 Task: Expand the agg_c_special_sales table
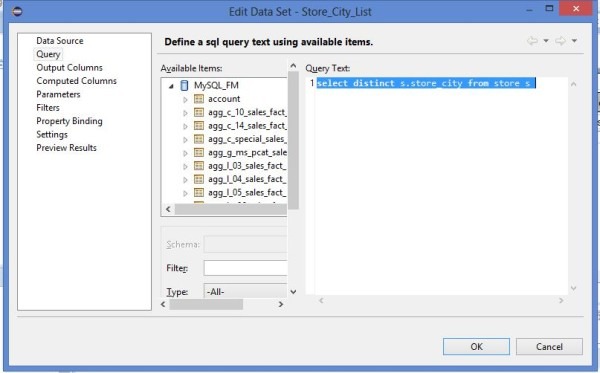pyautogui.click(x=185, y=140)
